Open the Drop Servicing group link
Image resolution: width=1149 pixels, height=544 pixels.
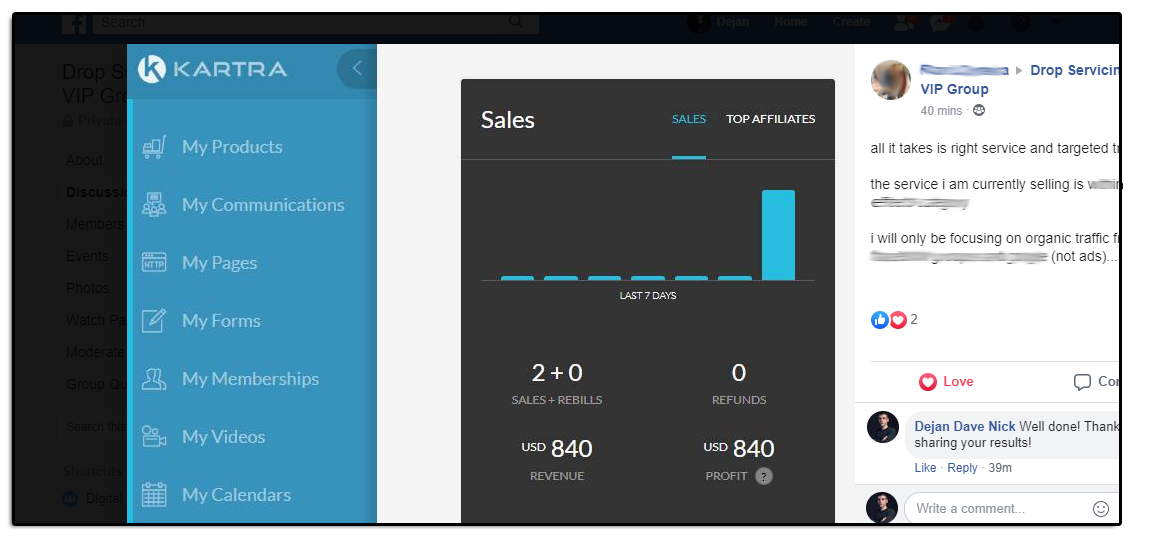click(x=1074, y=70)
